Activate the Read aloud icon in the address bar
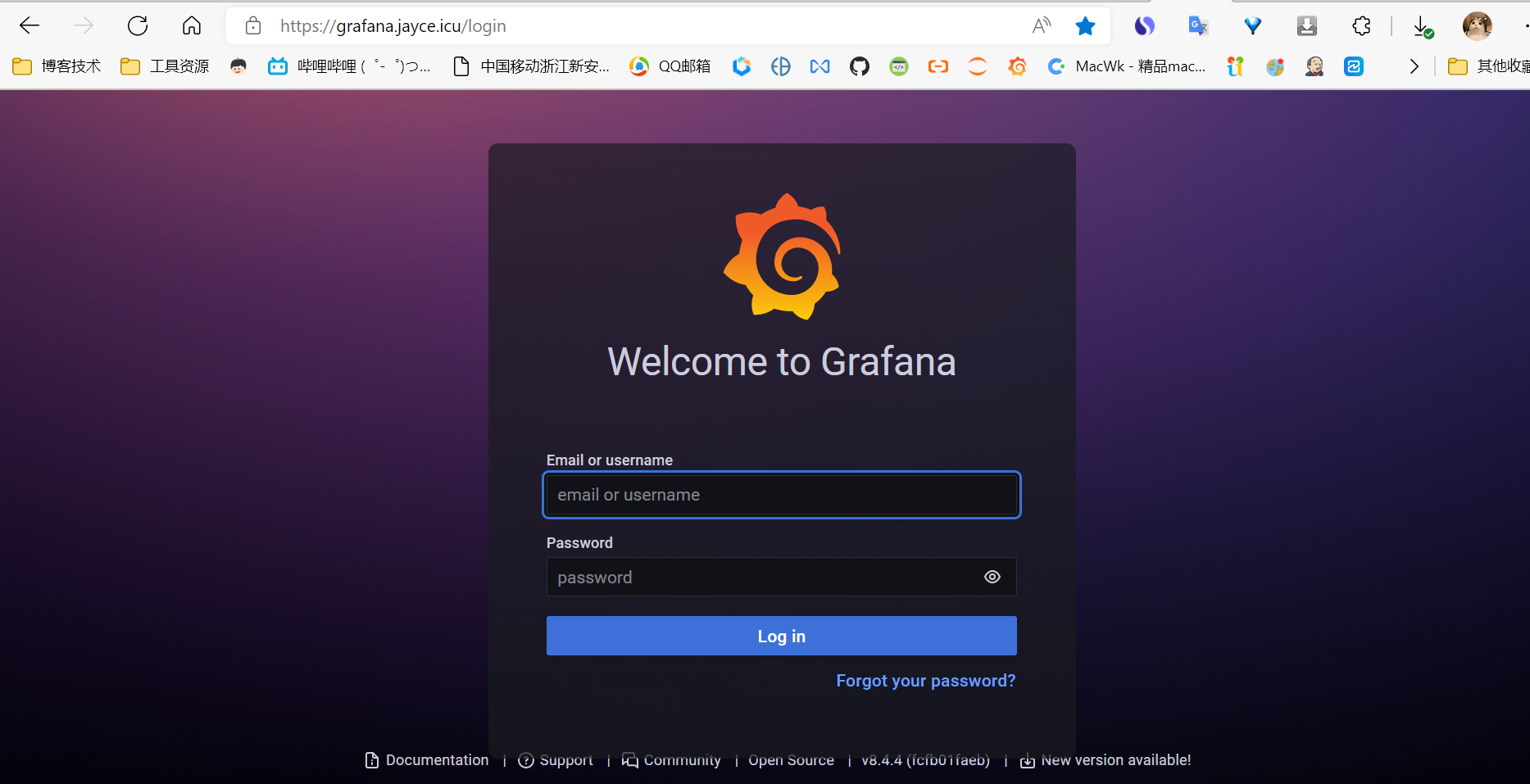Image resolution: width=1530 pixels, height=784 pixels. tap(1041, 25)
